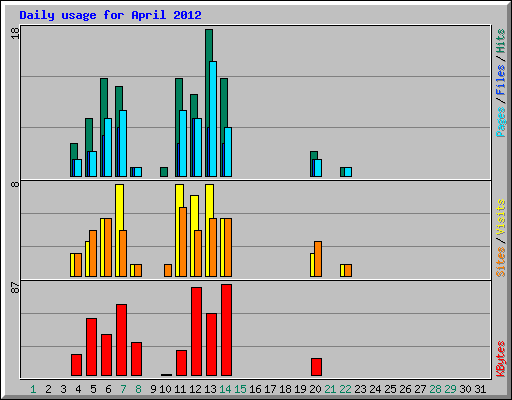
Task: Click the 'Pages' legend label
Action: [500, 122]
